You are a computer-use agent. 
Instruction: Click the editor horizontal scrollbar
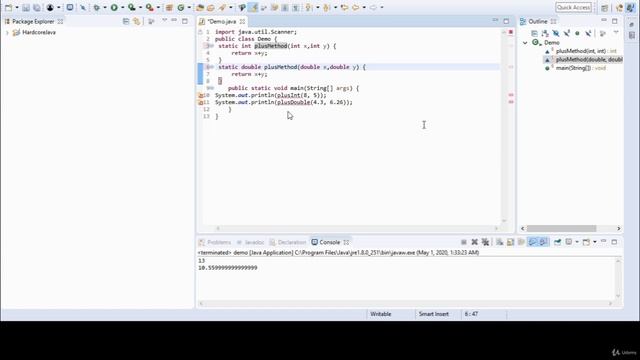[x=357, y=229]
